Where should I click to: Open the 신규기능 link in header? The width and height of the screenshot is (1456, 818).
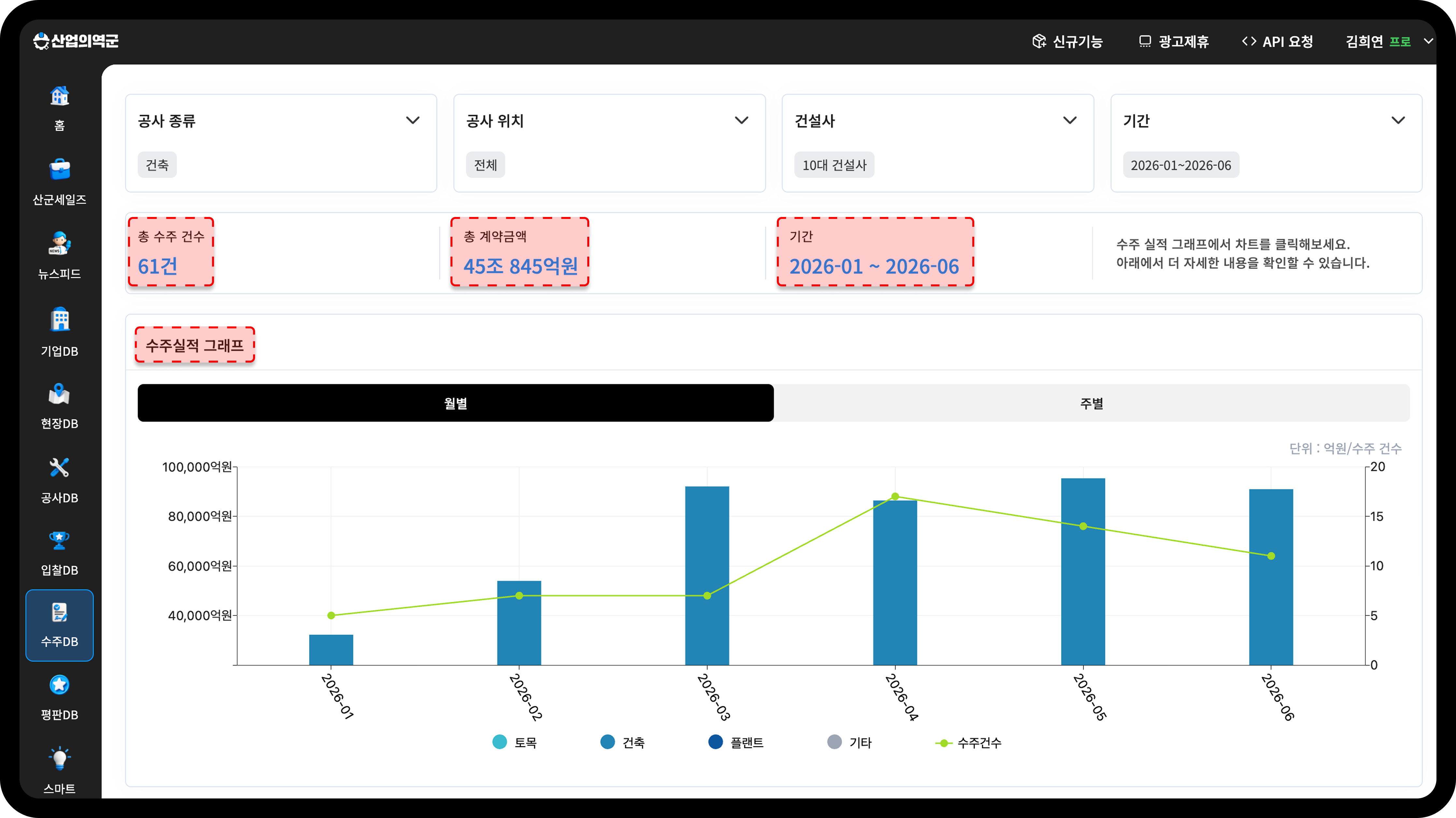(x=1067, y=41)
